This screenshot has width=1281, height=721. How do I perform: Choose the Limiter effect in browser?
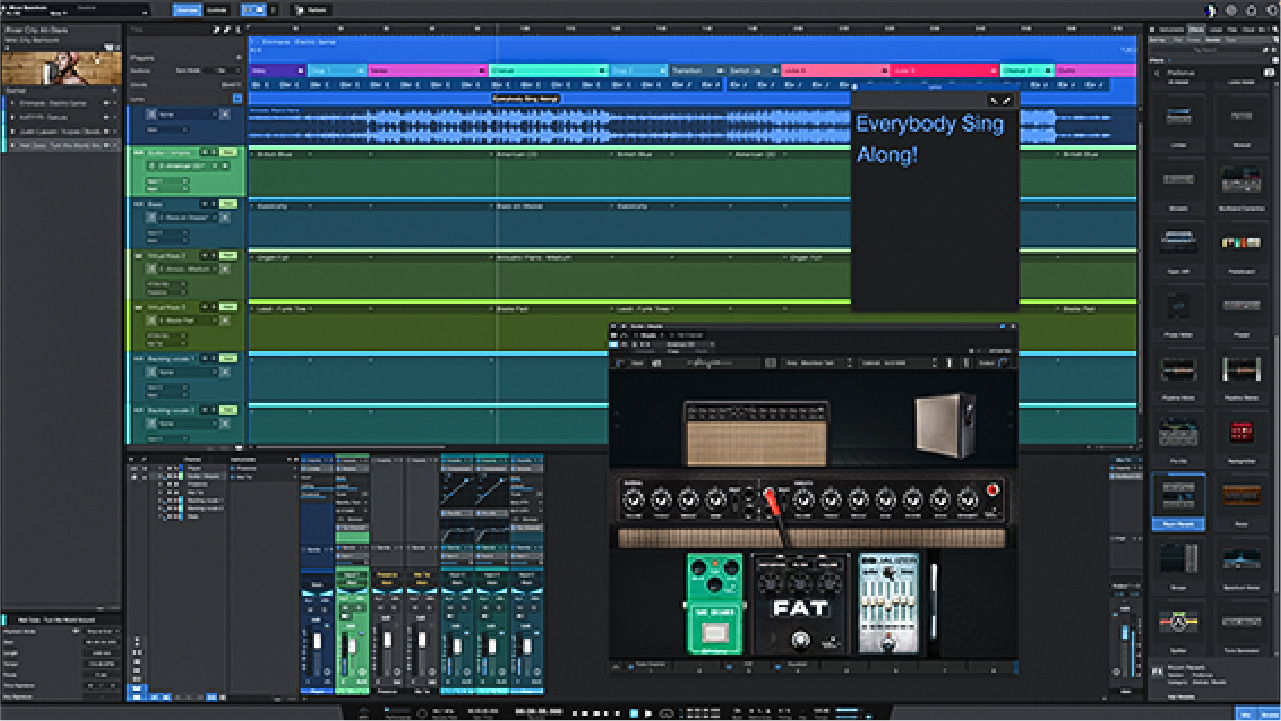click(x=1179, y=122)
